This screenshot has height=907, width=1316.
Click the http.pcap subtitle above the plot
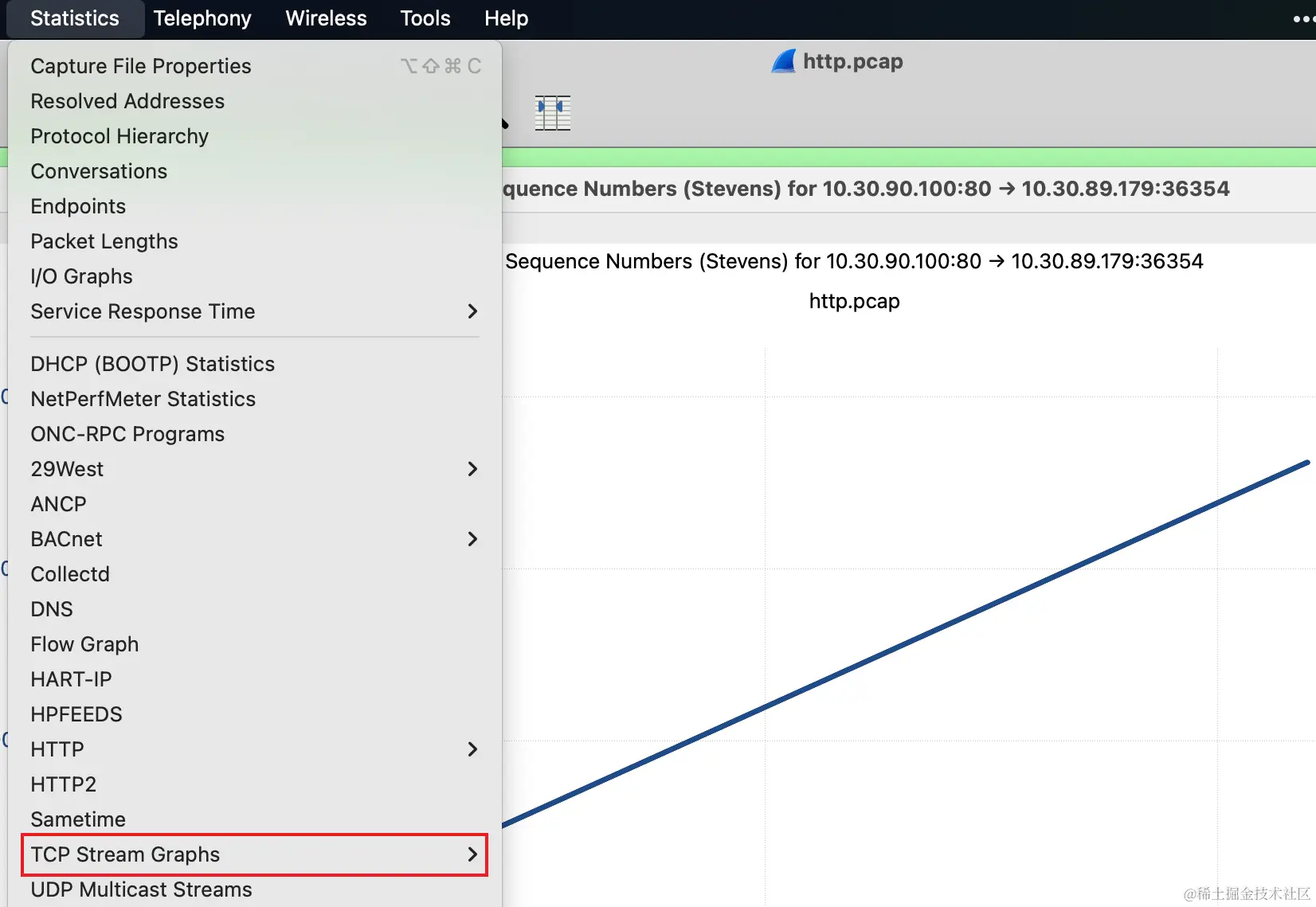(x=854, y=301)
